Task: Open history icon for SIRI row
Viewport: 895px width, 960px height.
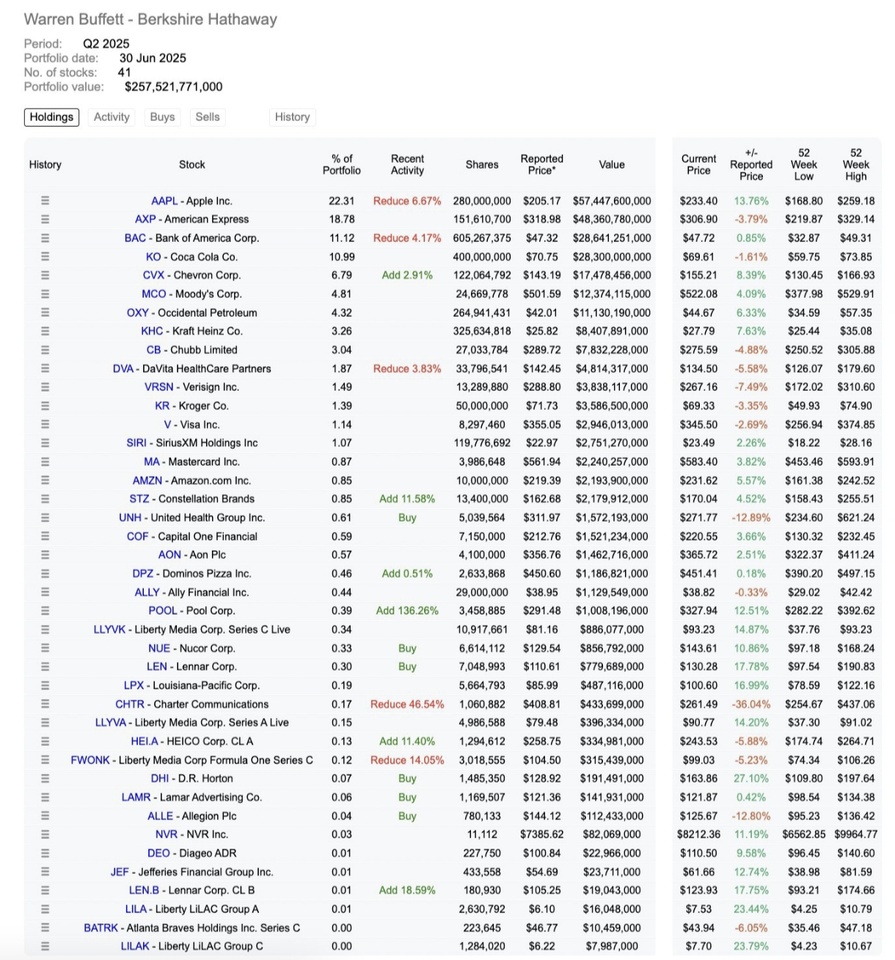Action: [x=45, y=443]
